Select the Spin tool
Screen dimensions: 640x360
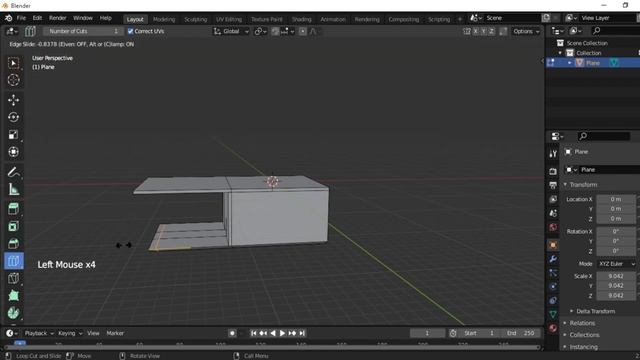[13, 313]
